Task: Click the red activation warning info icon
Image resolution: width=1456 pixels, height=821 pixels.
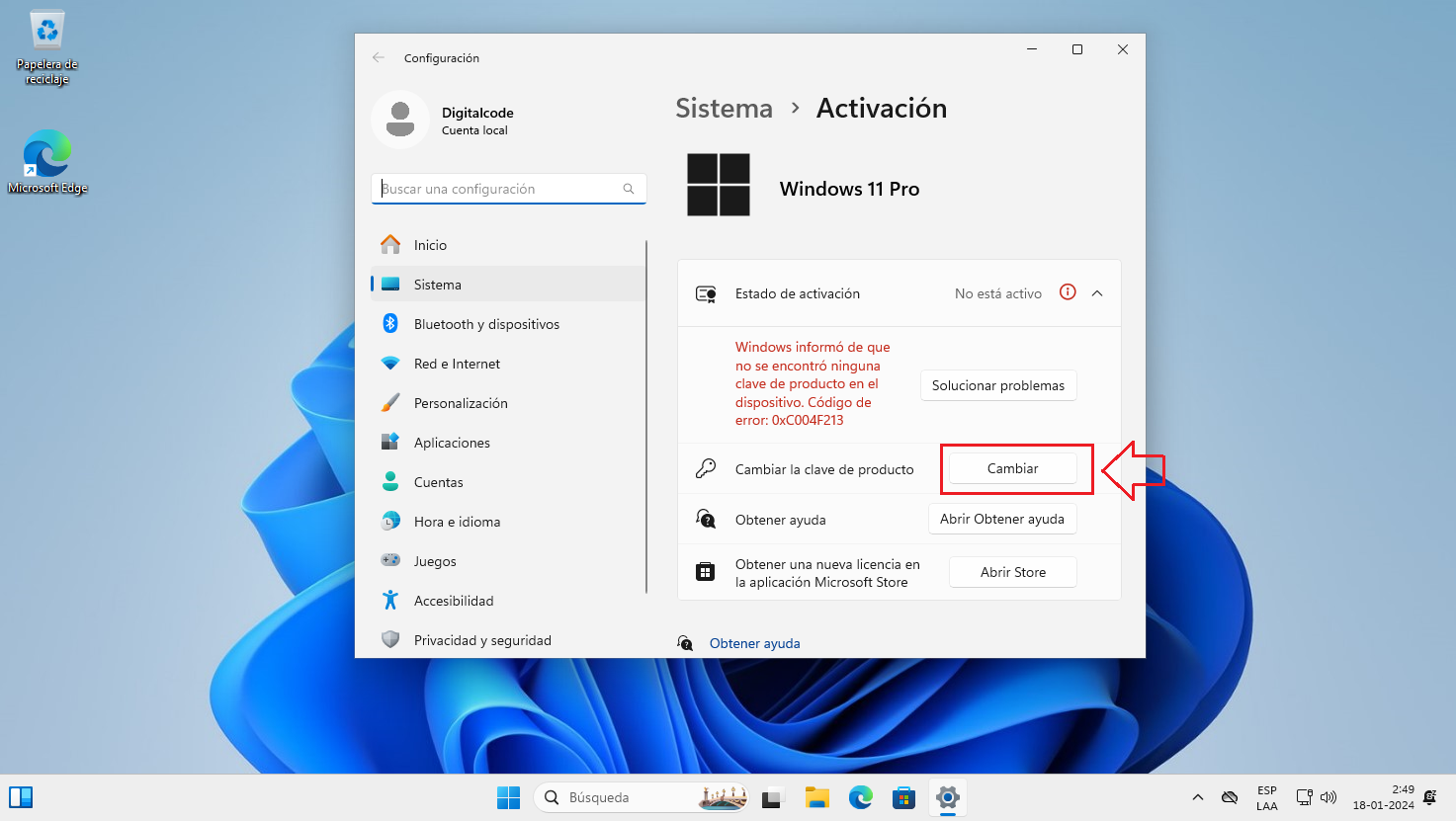Action: (x=1068, y=292)
